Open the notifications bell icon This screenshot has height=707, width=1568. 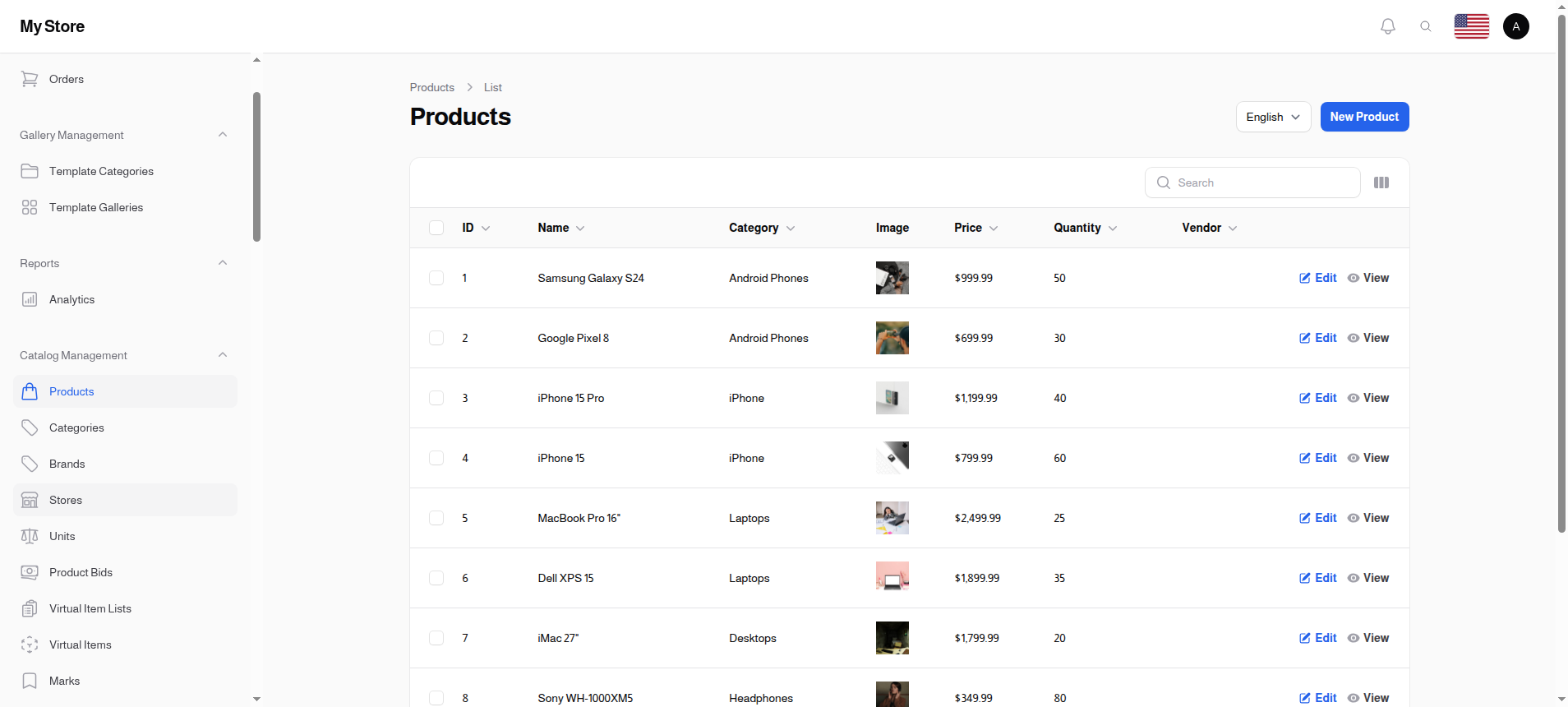[x=1388, y=26]
